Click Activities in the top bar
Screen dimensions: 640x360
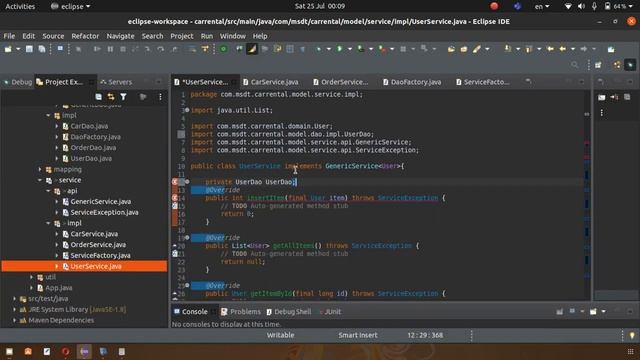20,6
